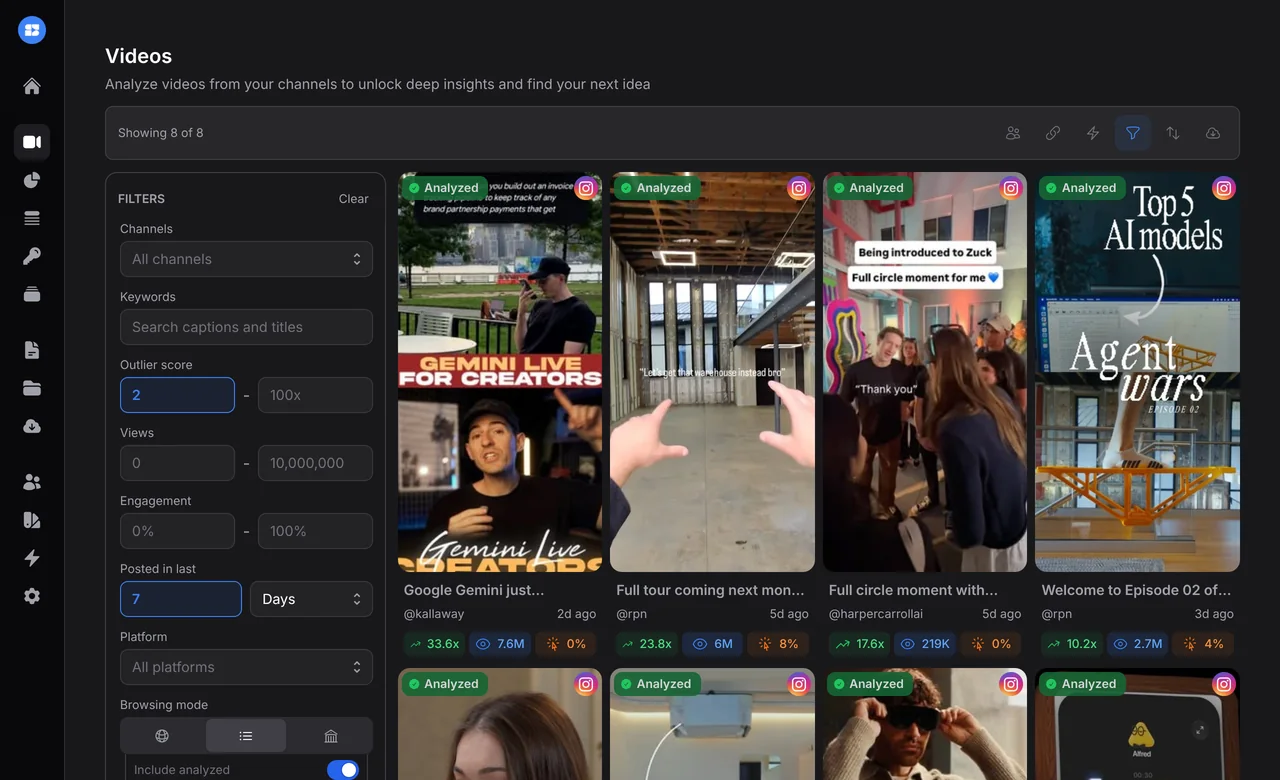
Task: Click the people icon in the videos toolbar
Action: [x=1013, y=133]
